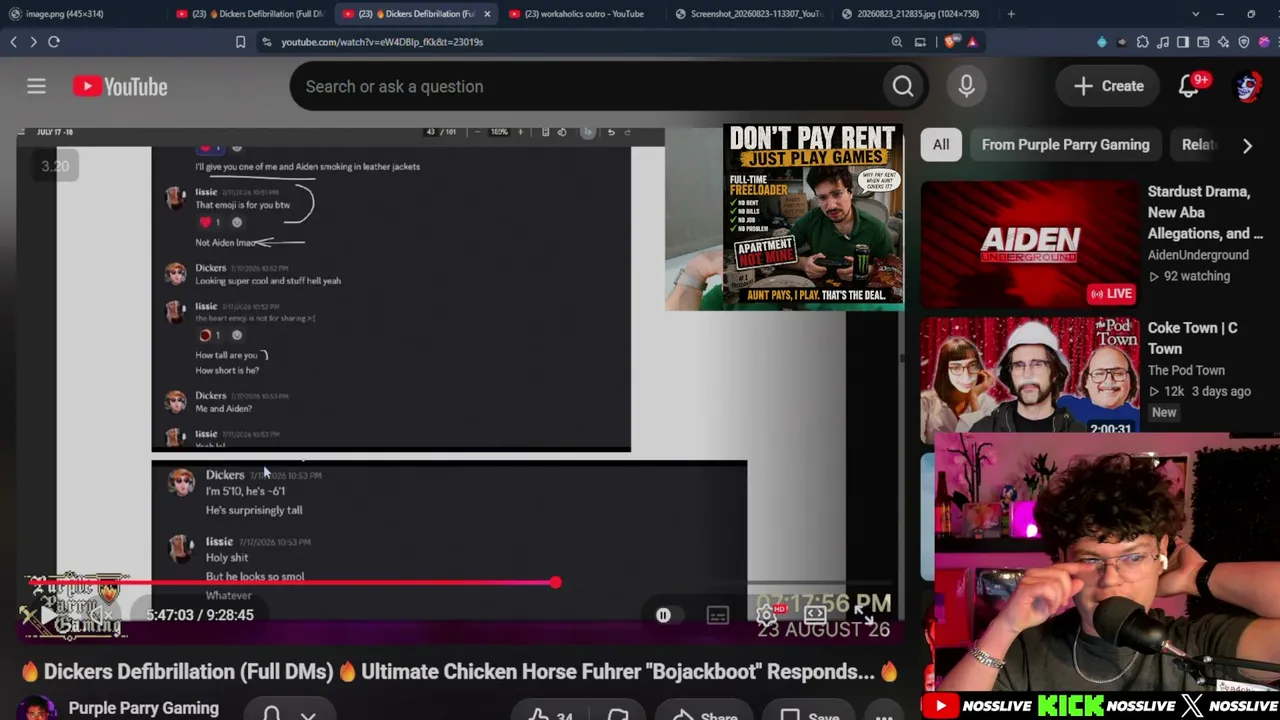
Task: Click the Brave Shields lion icon
Action: 950,42
